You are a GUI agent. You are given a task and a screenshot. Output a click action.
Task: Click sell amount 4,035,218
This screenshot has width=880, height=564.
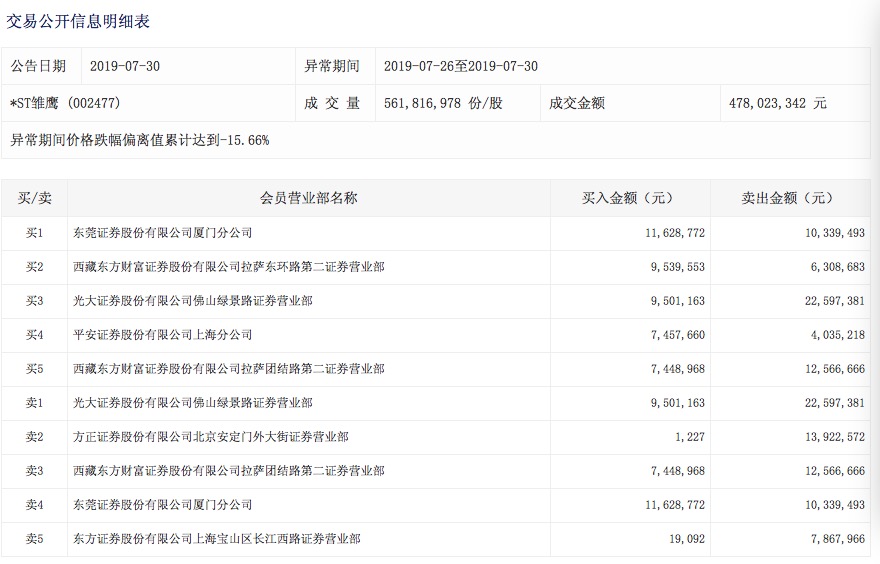tap(837, 335)
